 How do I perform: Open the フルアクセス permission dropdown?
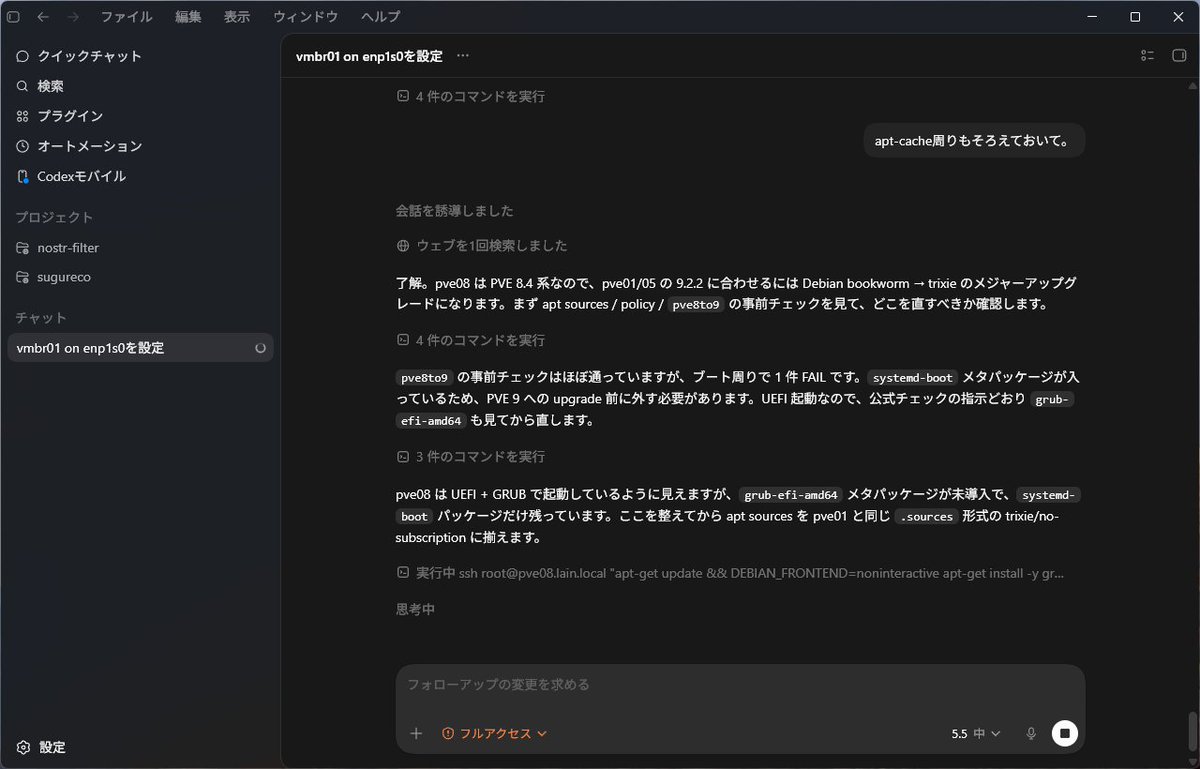[495, 734]
